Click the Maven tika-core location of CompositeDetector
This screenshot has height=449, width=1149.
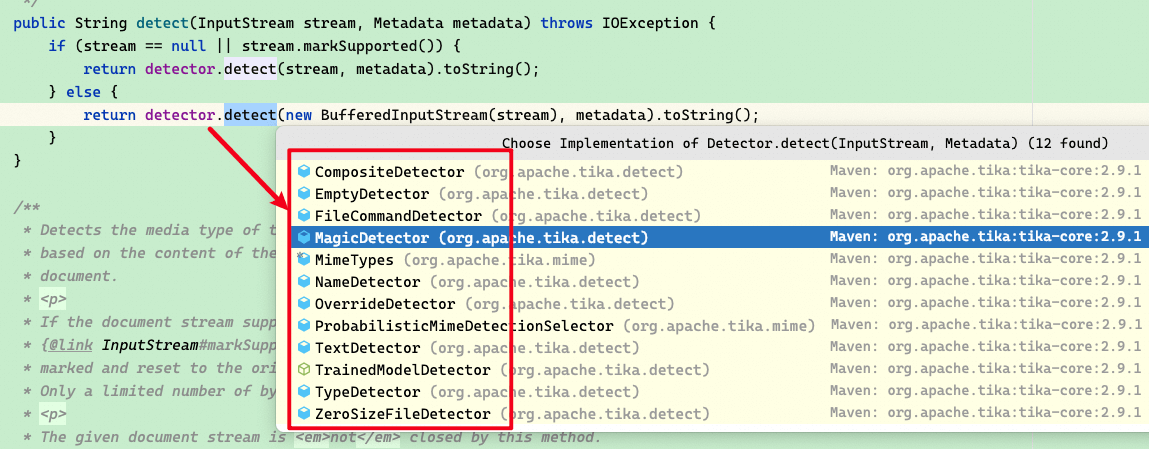coord(985,172)
